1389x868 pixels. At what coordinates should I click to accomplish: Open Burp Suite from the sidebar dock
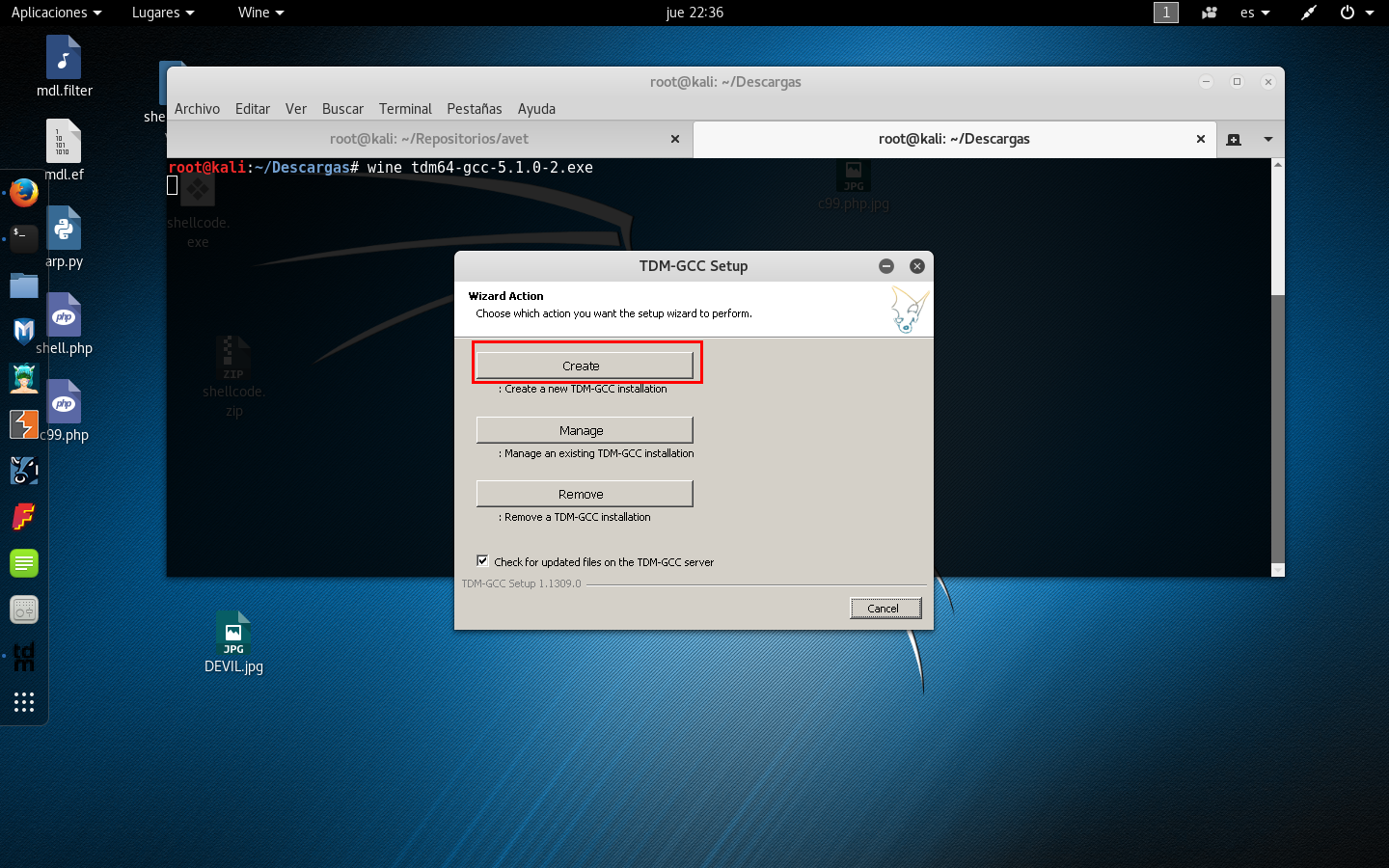coord(23,424)
